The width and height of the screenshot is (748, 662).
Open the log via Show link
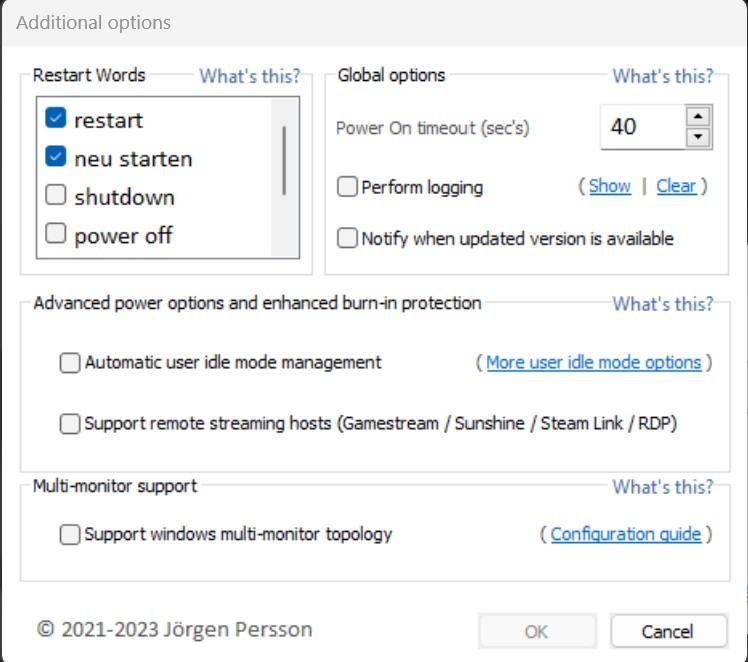[x=610, y=186]
